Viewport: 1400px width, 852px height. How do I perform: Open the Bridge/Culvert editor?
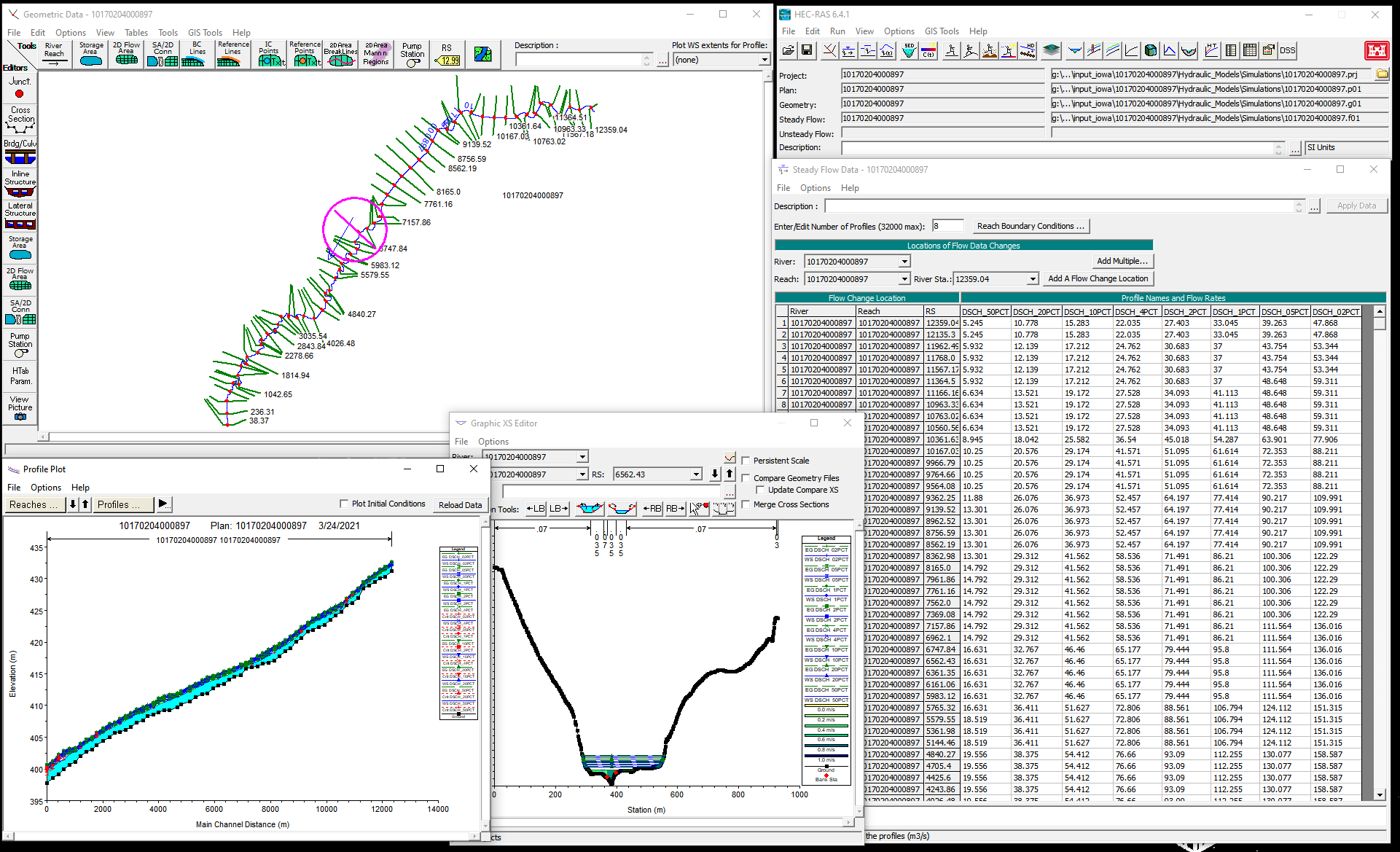[x=20, y=153]
